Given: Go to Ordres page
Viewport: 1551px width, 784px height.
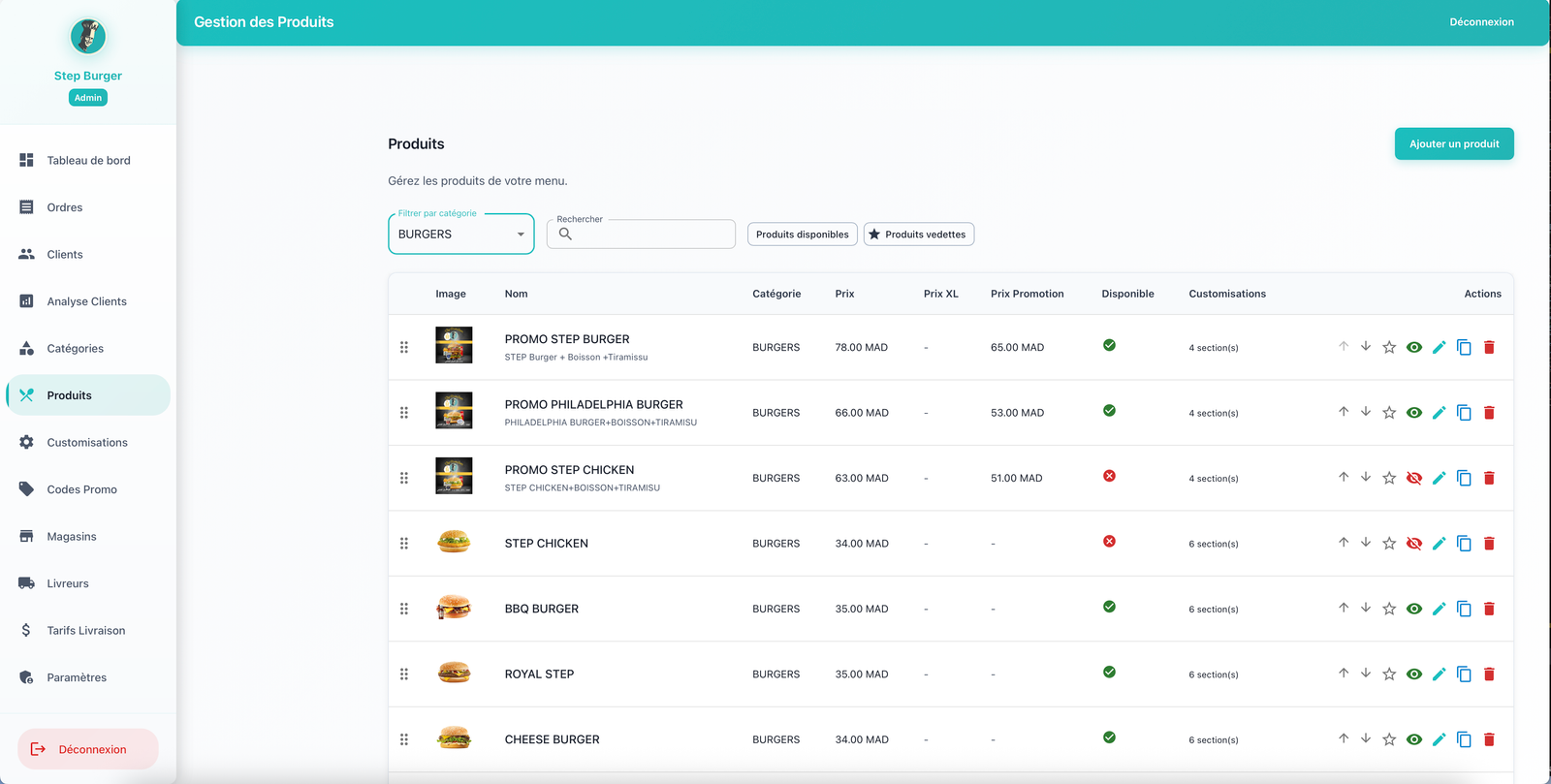Looking at the screenshot, I should pos(88,207).
